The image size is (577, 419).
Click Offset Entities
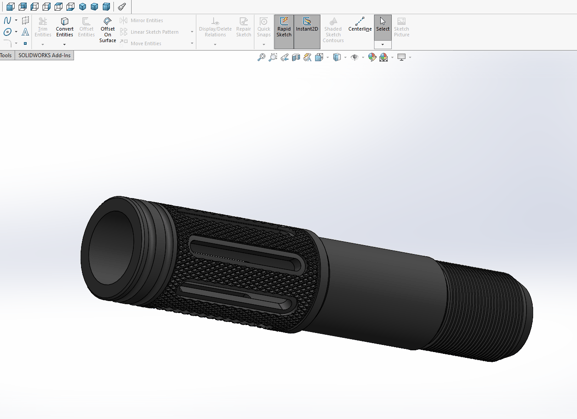(86, 27)
